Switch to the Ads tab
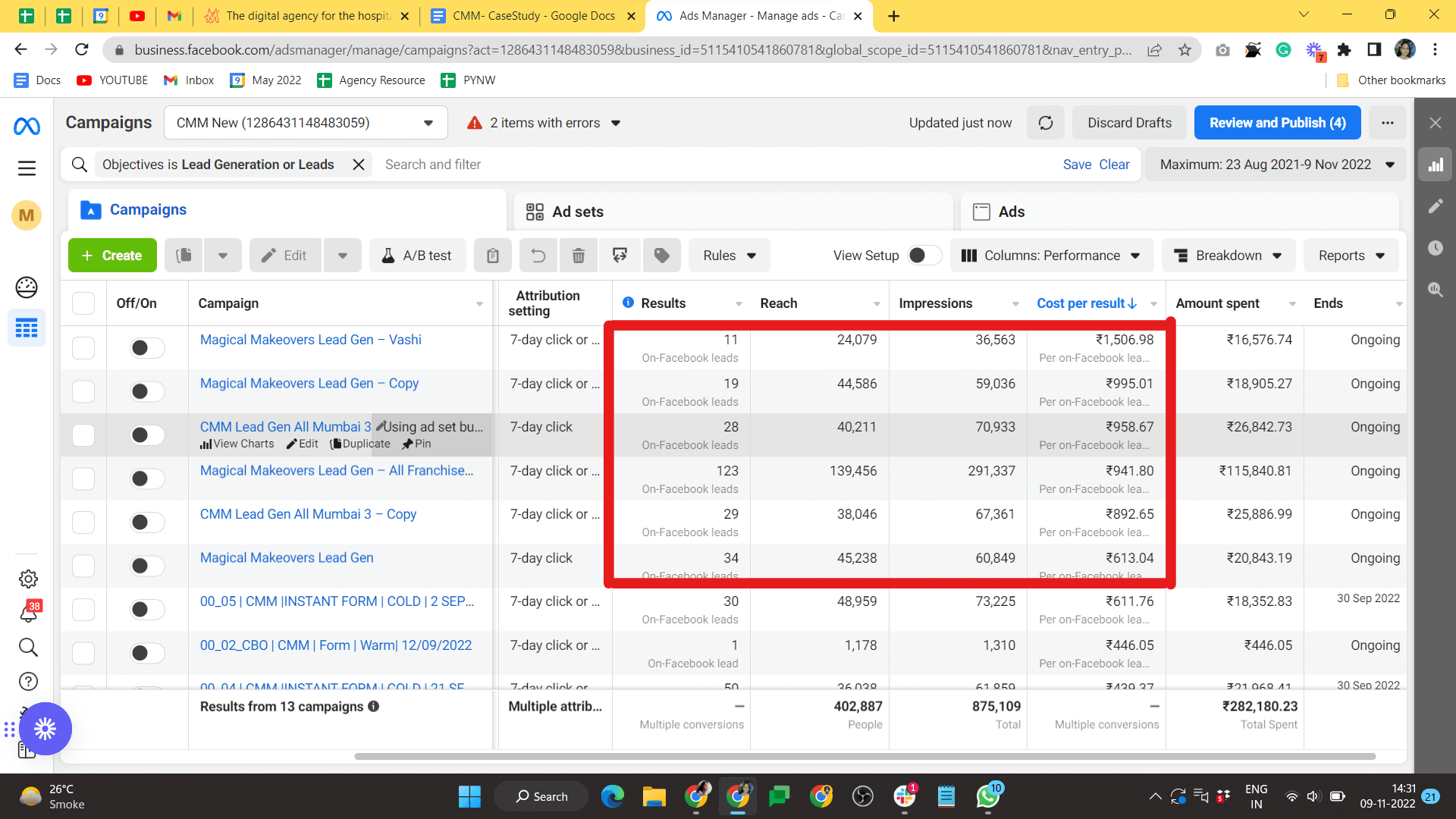Viewport: 1456px width, 819px height. click(x=1010, y=212)
